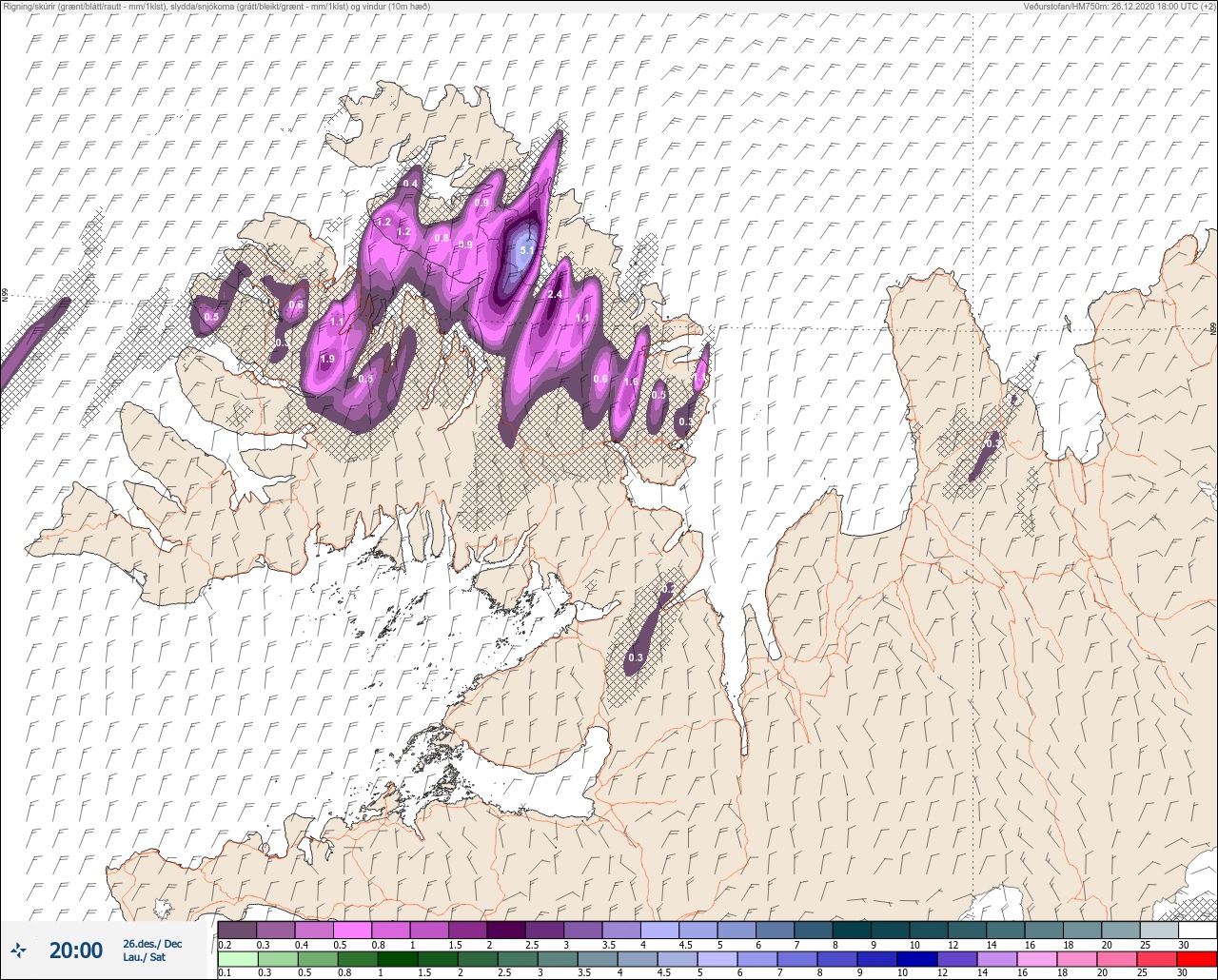The height and width of the screenshot is (980, 1218).
Task: Click the 1.9 precipitation value on the map
Action: coord(327,359)
